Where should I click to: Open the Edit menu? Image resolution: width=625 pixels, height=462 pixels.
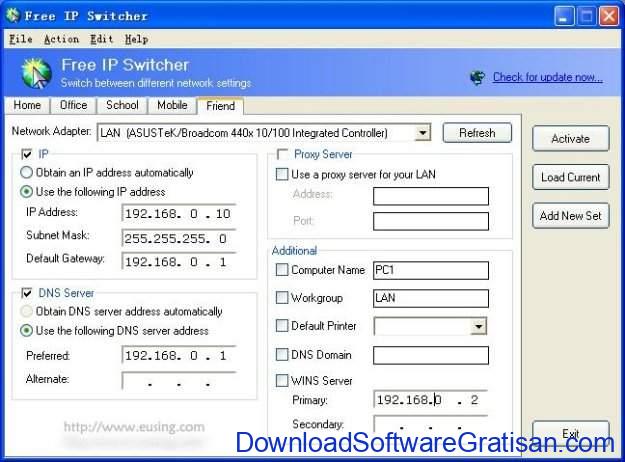click(102, 39)
